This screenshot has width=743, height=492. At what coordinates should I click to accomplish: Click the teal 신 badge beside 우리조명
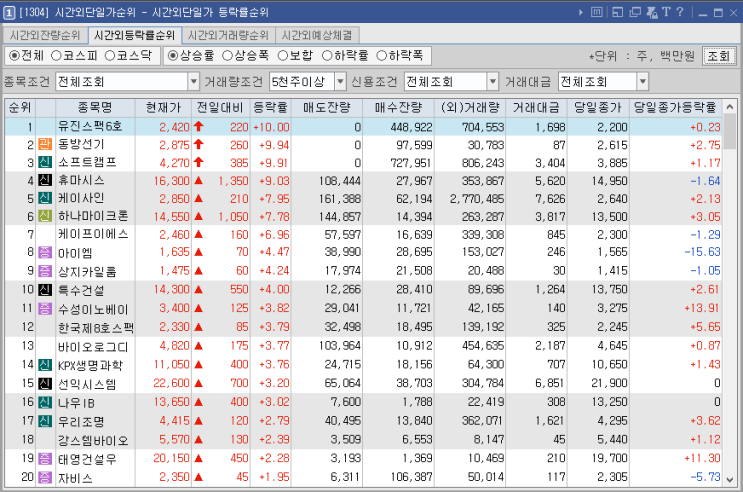pos(45,420)
